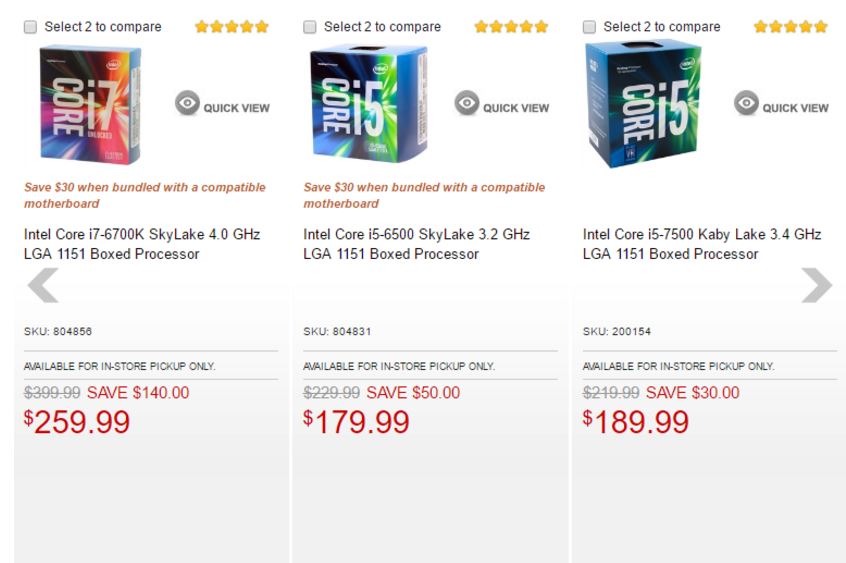
Task: Click the Core i5-7500 box product image
Action: point(643,103)
